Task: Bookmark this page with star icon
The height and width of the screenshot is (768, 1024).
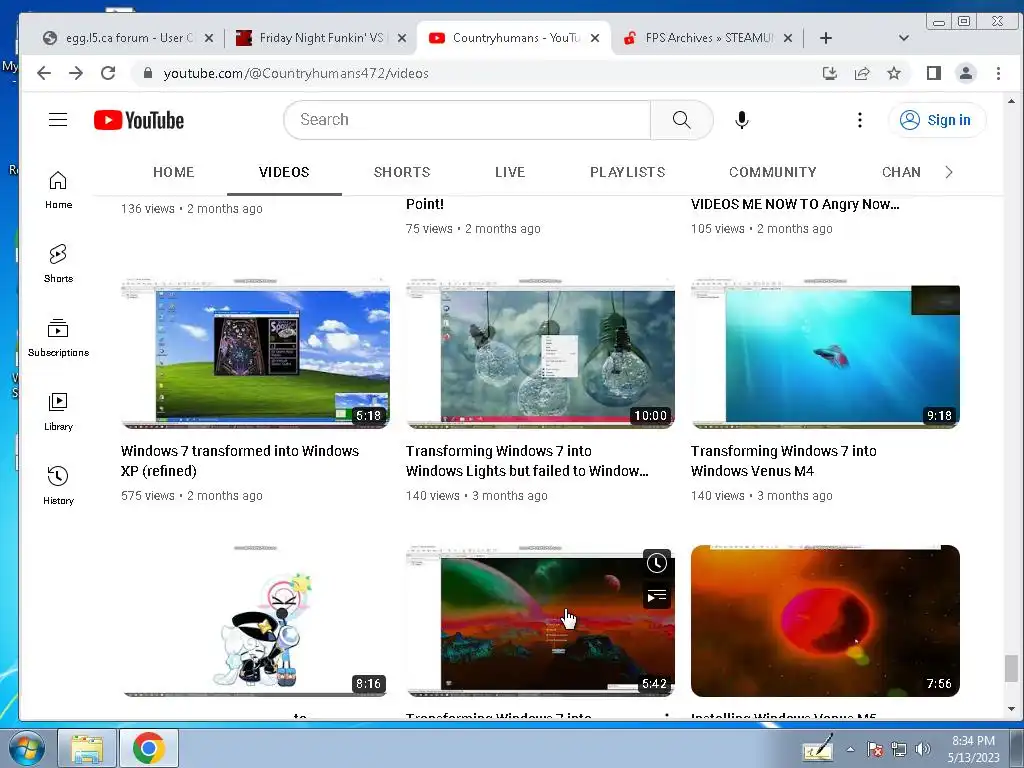Action: click(x=894, y=73)
